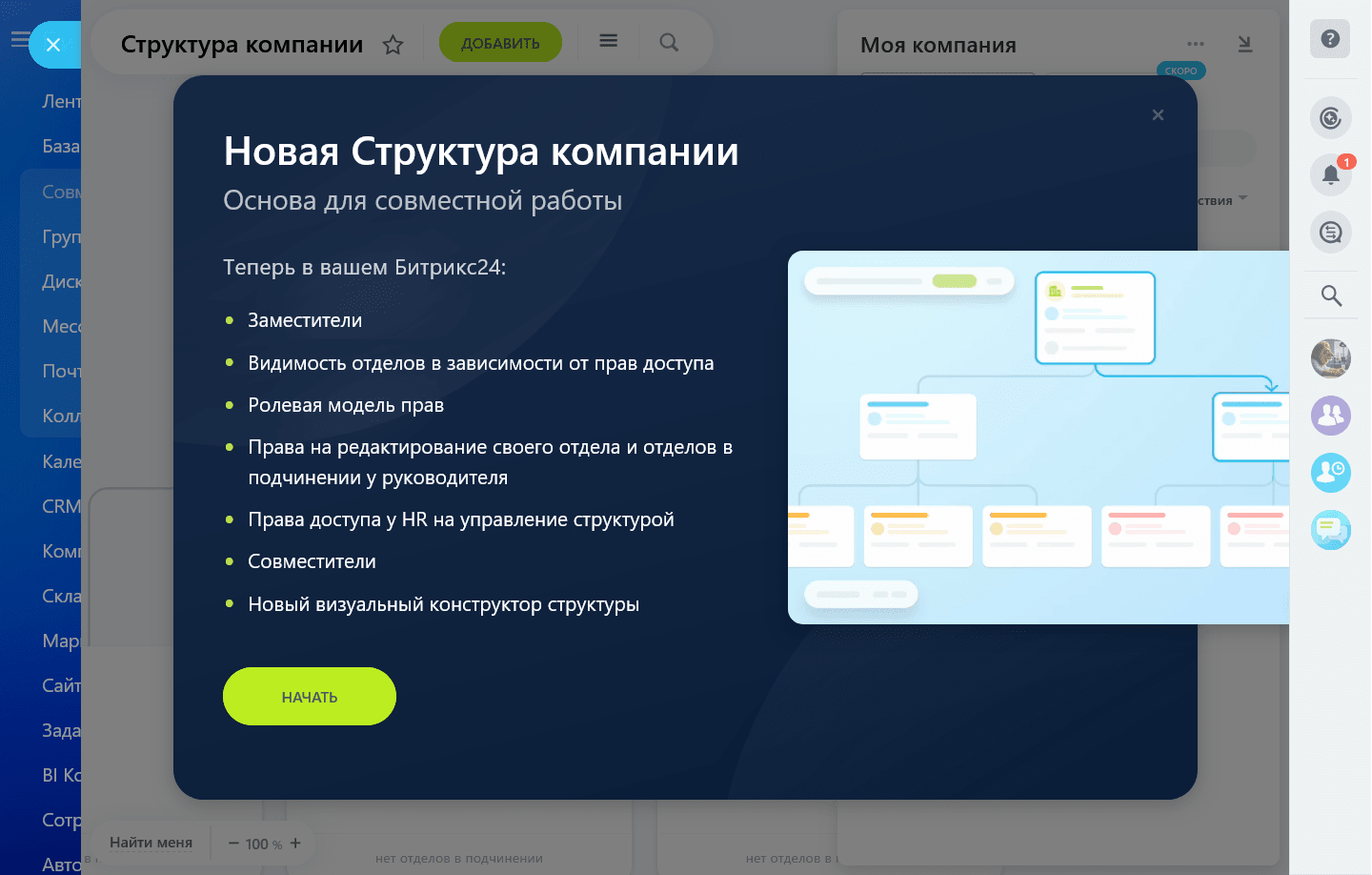Open the hamburger menu beside ДОБАВИТЬ
This screenshot has height=875, width=1372.
click(x=607, y=42)
